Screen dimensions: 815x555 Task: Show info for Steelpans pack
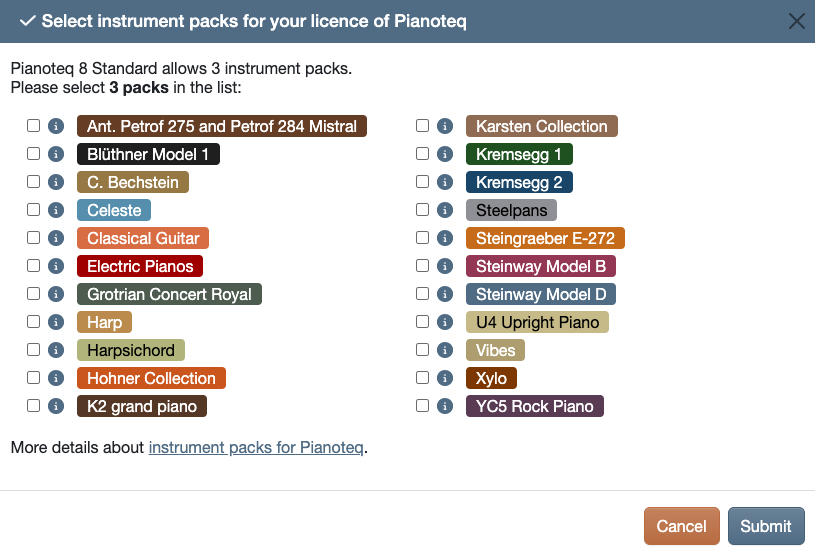tap(444, 210)
